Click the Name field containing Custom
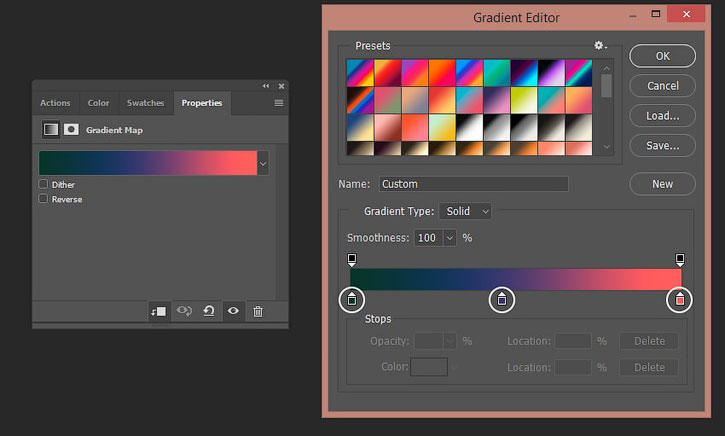The width and height of the screenshot is (725, 436). click(x=473, y=184)
